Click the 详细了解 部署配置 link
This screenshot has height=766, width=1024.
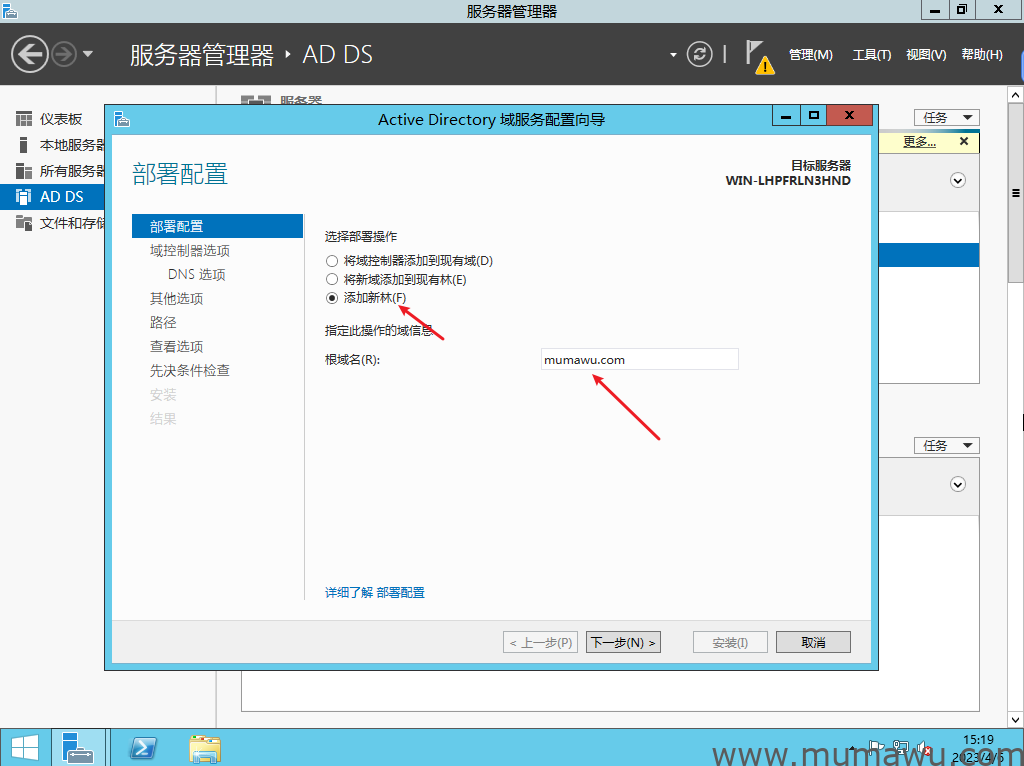pyautogui.click(x=376, y=592)
